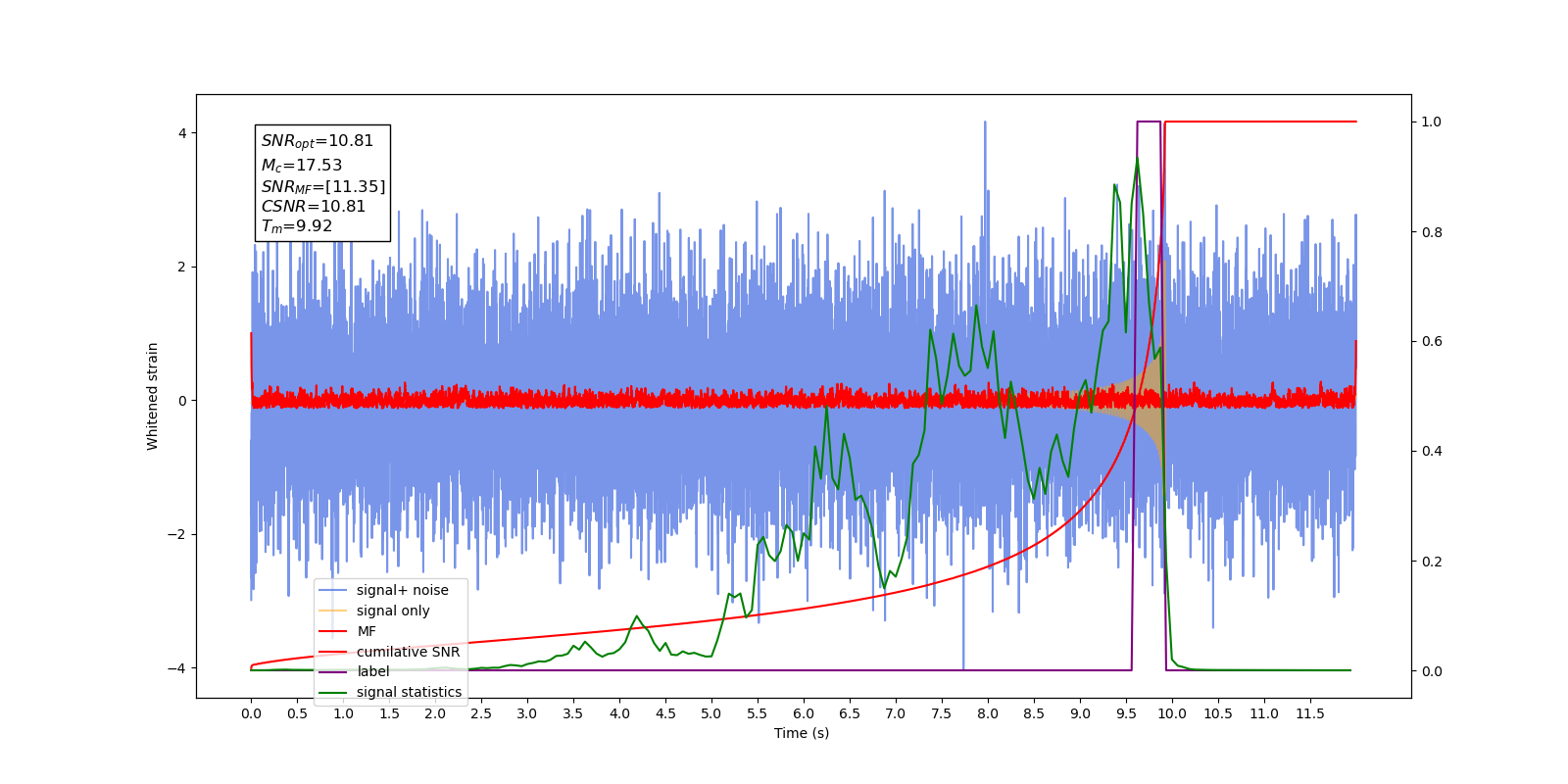Viewport: 1568px width, 784px height.
Task: Click the right y-axis tick label 1.0
Action: [x=1432, y=122]
